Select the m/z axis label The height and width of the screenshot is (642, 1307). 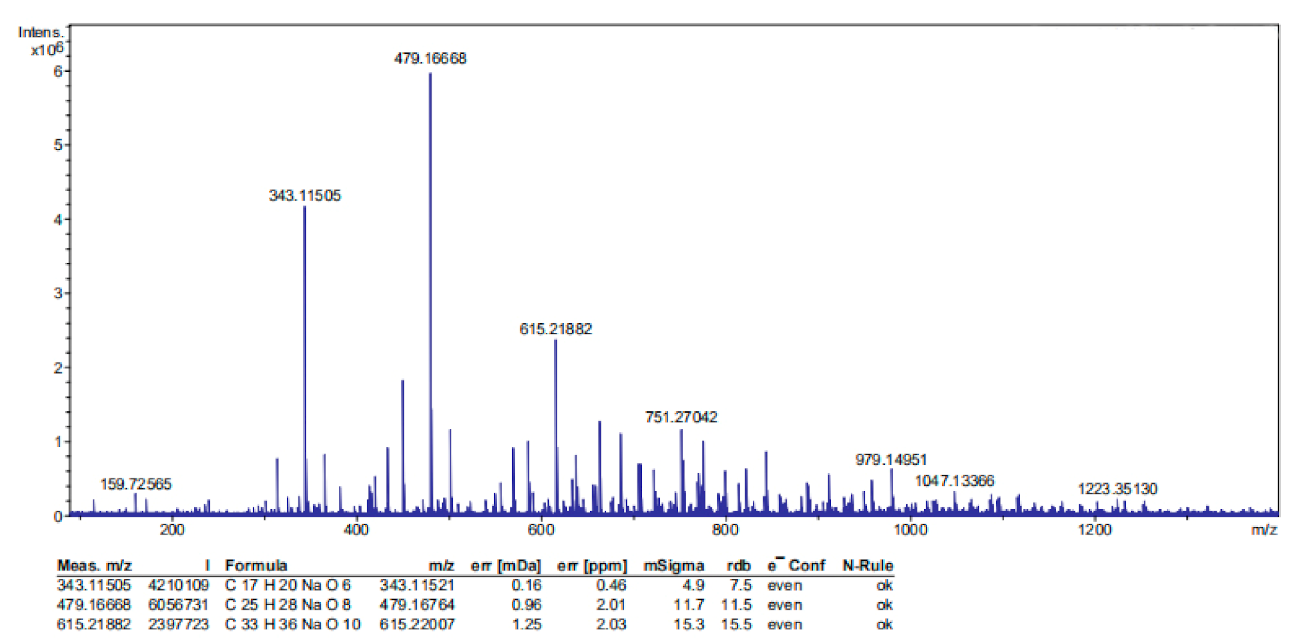point(1263,529)
